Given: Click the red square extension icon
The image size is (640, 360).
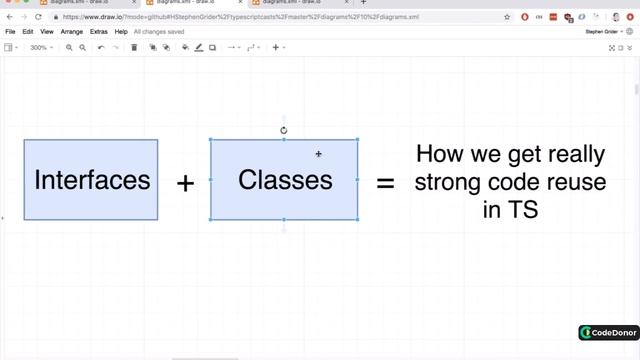Looking at the screenshot, I should click(x=553, y=17).
